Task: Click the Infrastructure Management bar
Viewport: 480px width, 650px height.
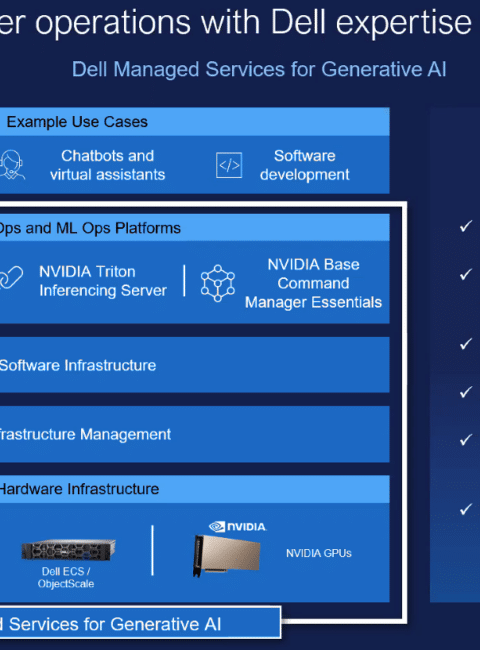Action: click(194, 434)
